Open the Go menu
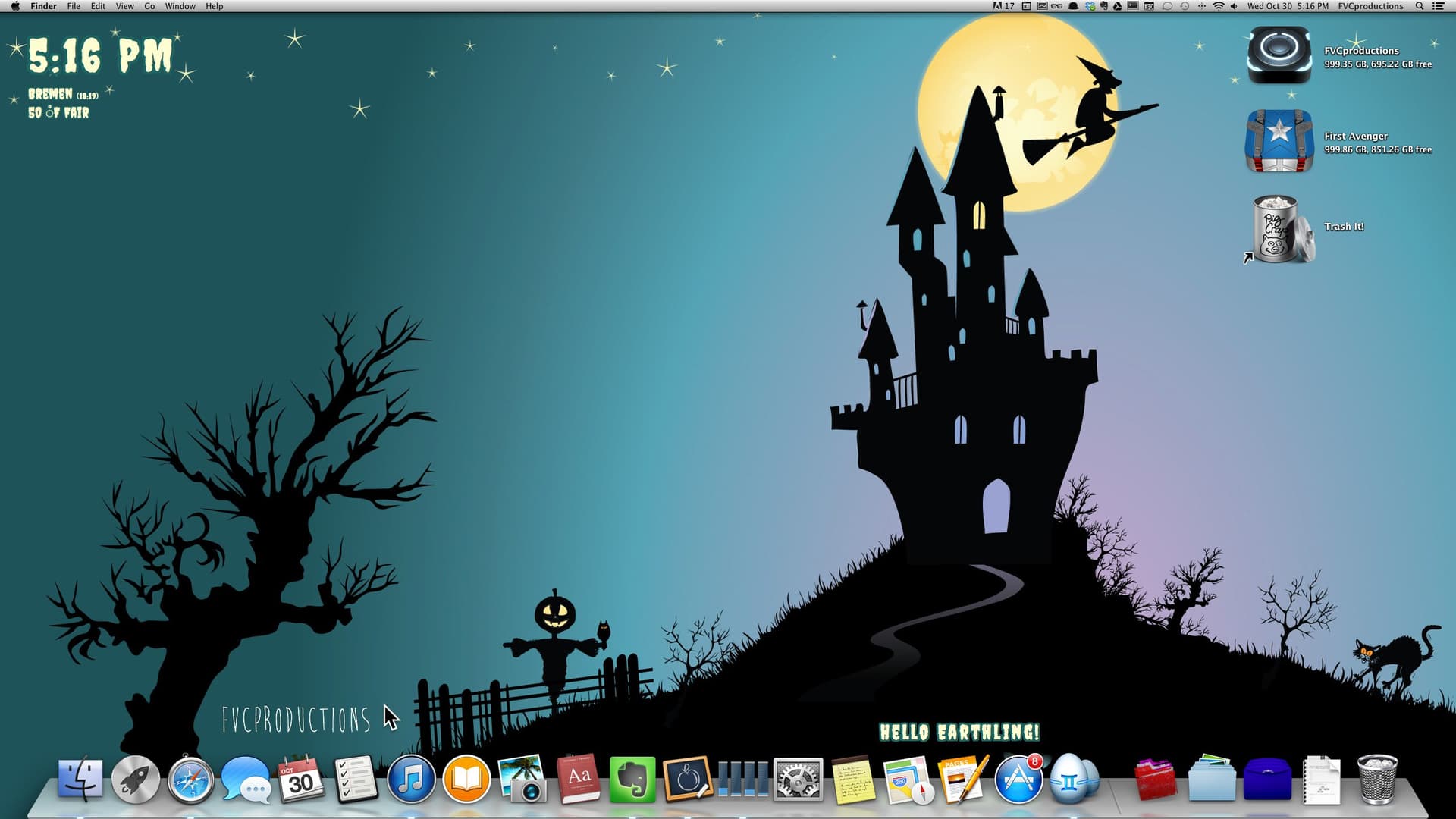The width and height of the screenshot is (1456, 819). pos(149,6)
